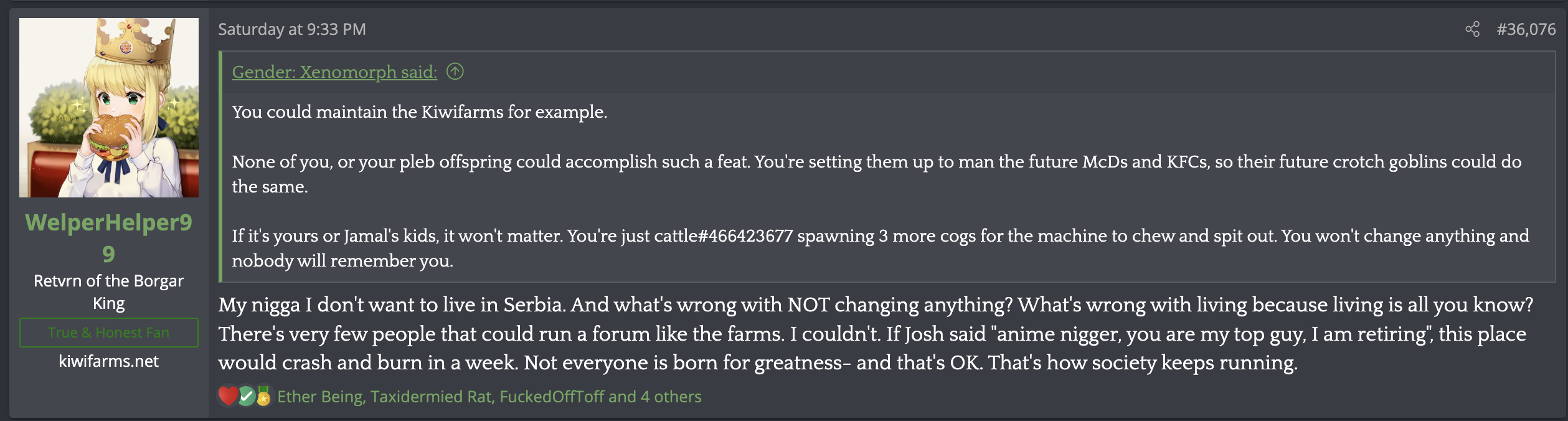This screenshot has height=421, width=1568.
Task: Follow the "Gender: Xenomorph said:" quote link
Action: (334, 72)
